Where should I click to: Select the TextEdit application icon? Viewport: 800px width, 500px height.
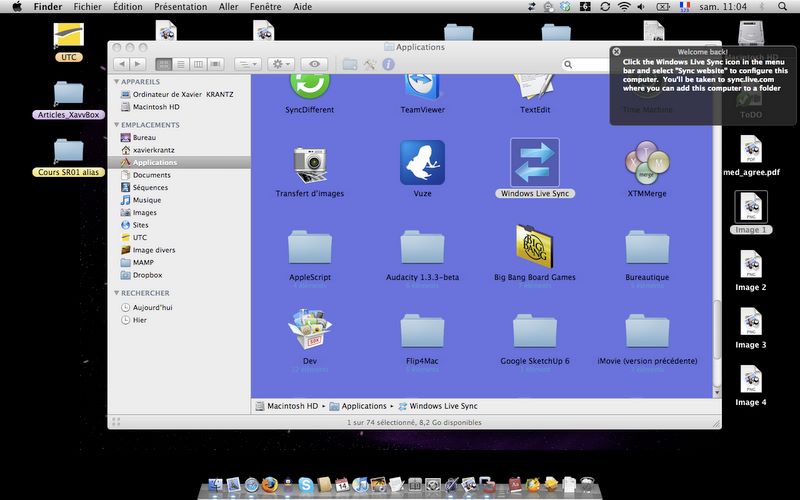point(534,87)
